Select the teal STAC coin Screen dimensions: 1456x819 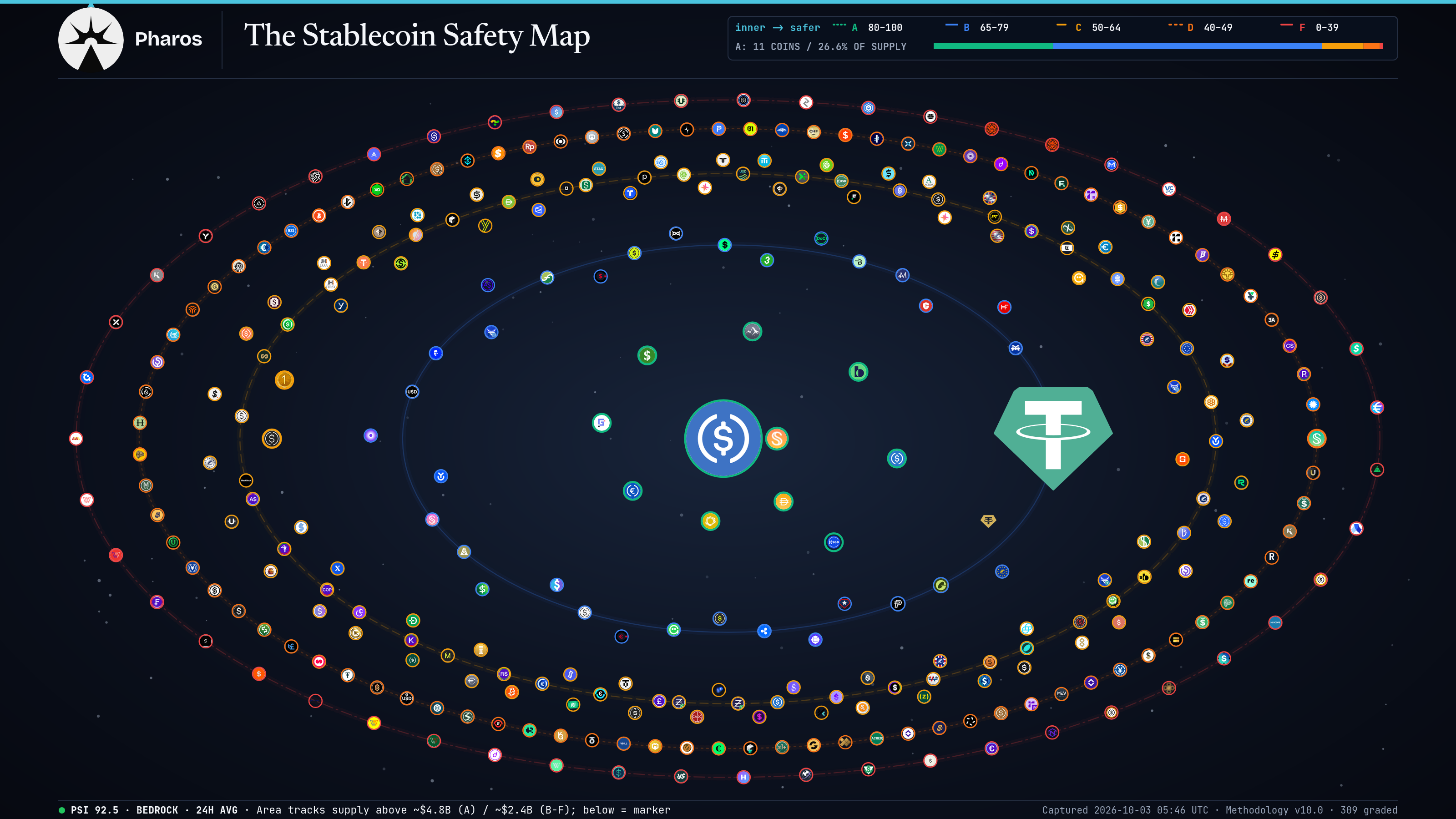point(599,168)
